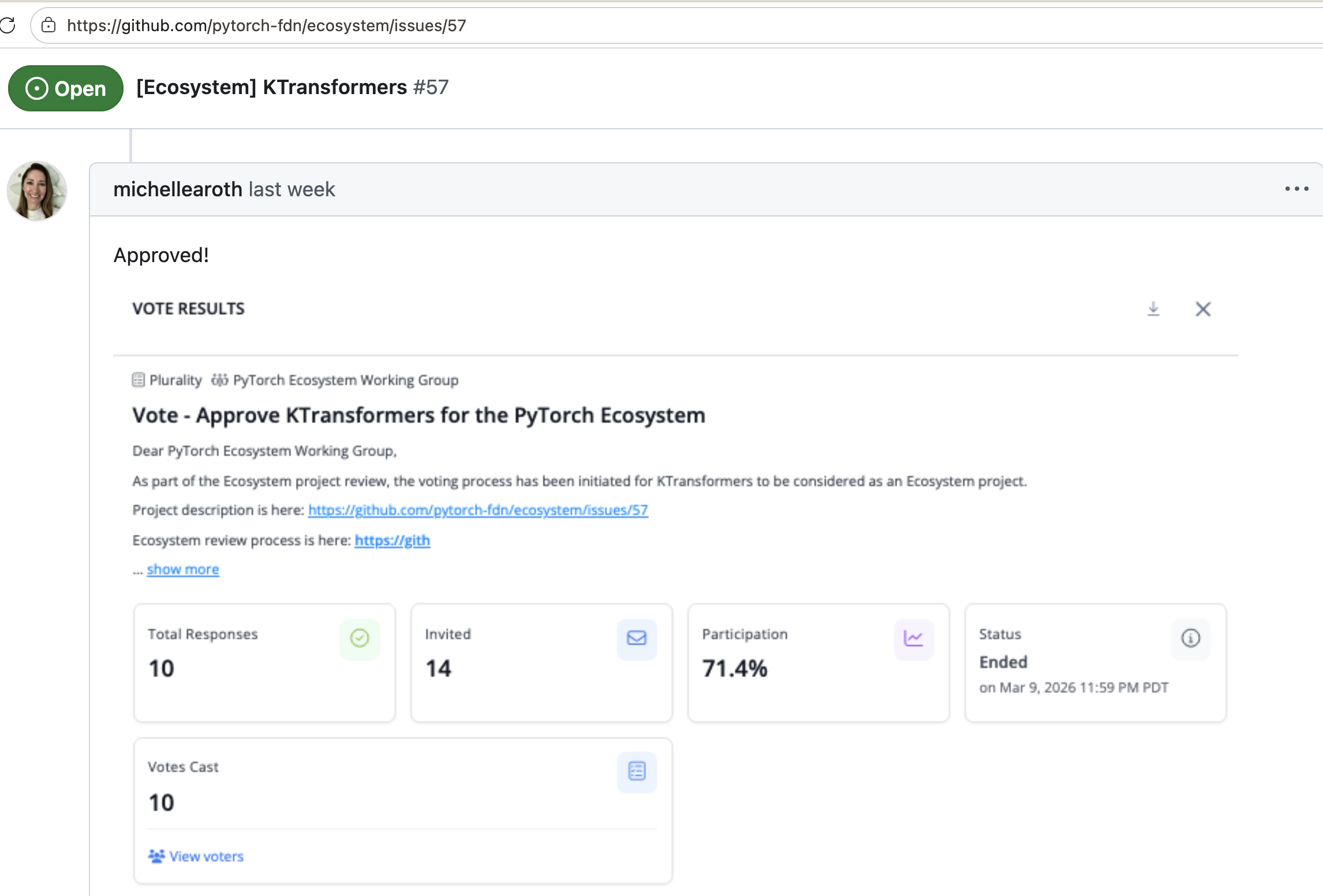Click the vote title 'Approve KTransformers' heading
Viewport: 1323px width, 896px height.
pos(418,415)
